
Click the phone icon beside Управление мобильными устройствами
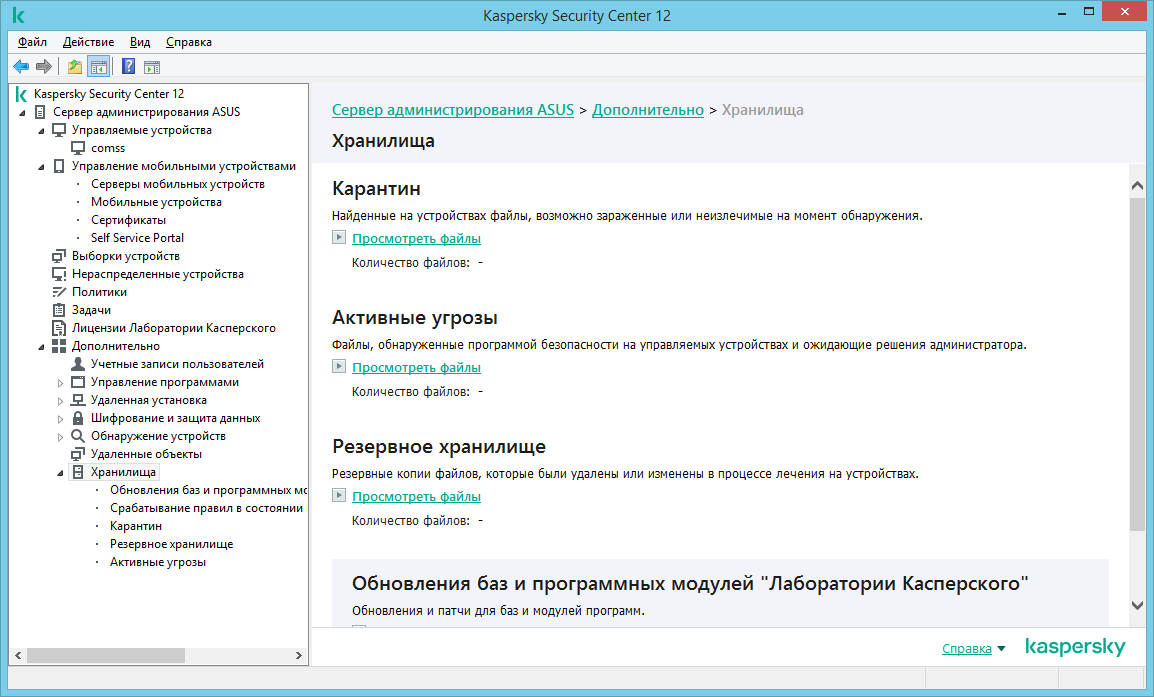coord(59,166)
